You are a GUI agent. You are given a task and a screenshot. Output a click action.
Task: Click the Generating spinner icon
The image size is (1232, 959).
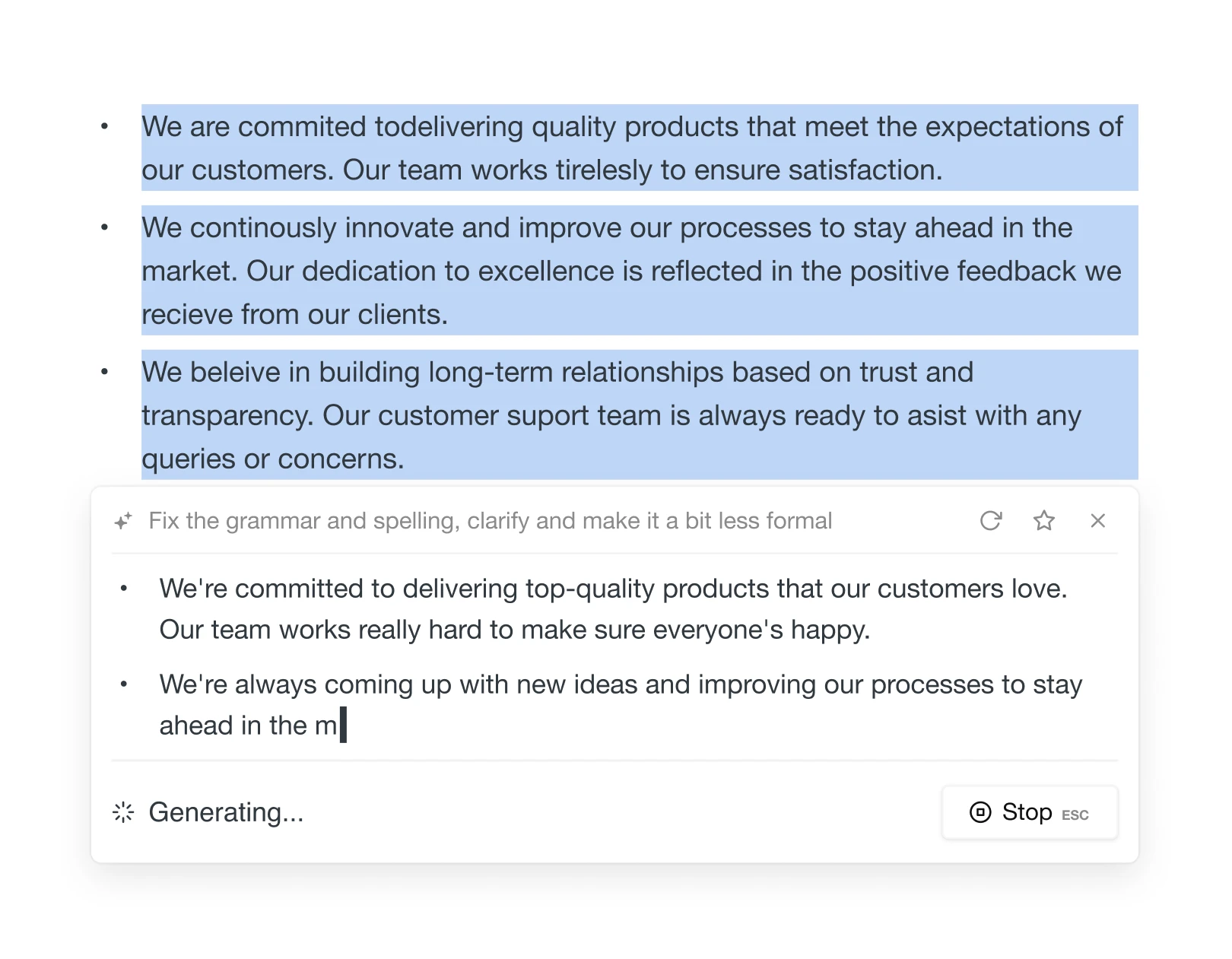click(123, 812)
